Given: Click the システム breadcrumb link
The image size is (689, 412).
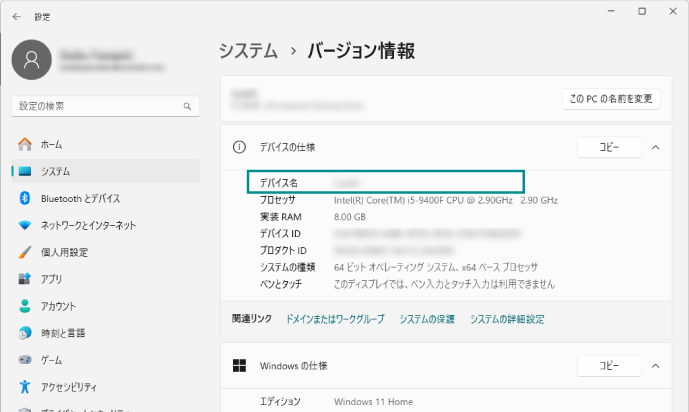Looking at the screenshot, I should click(x=248, y=51).
